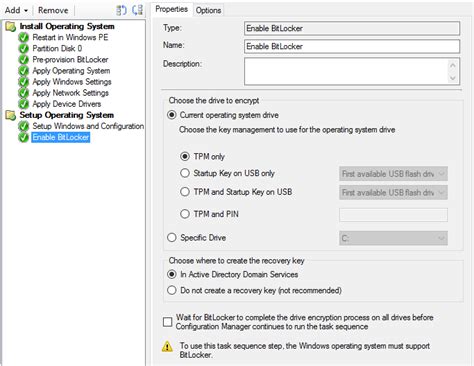Select Apply Operating System step
This screenshot has height=366, width=474.
click(x=71, y=71)
